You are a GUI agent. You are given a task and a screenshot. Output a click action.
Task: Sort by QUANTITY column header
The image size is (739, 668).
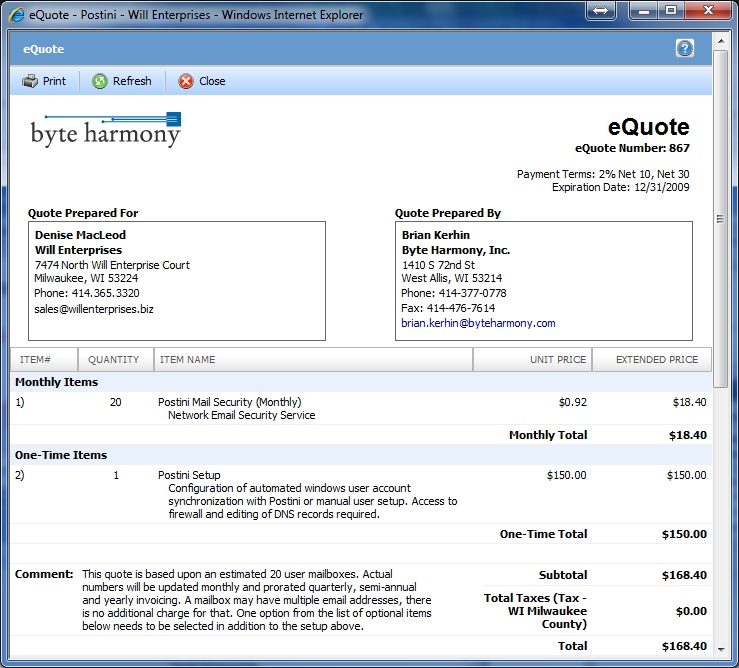(116, 359)
